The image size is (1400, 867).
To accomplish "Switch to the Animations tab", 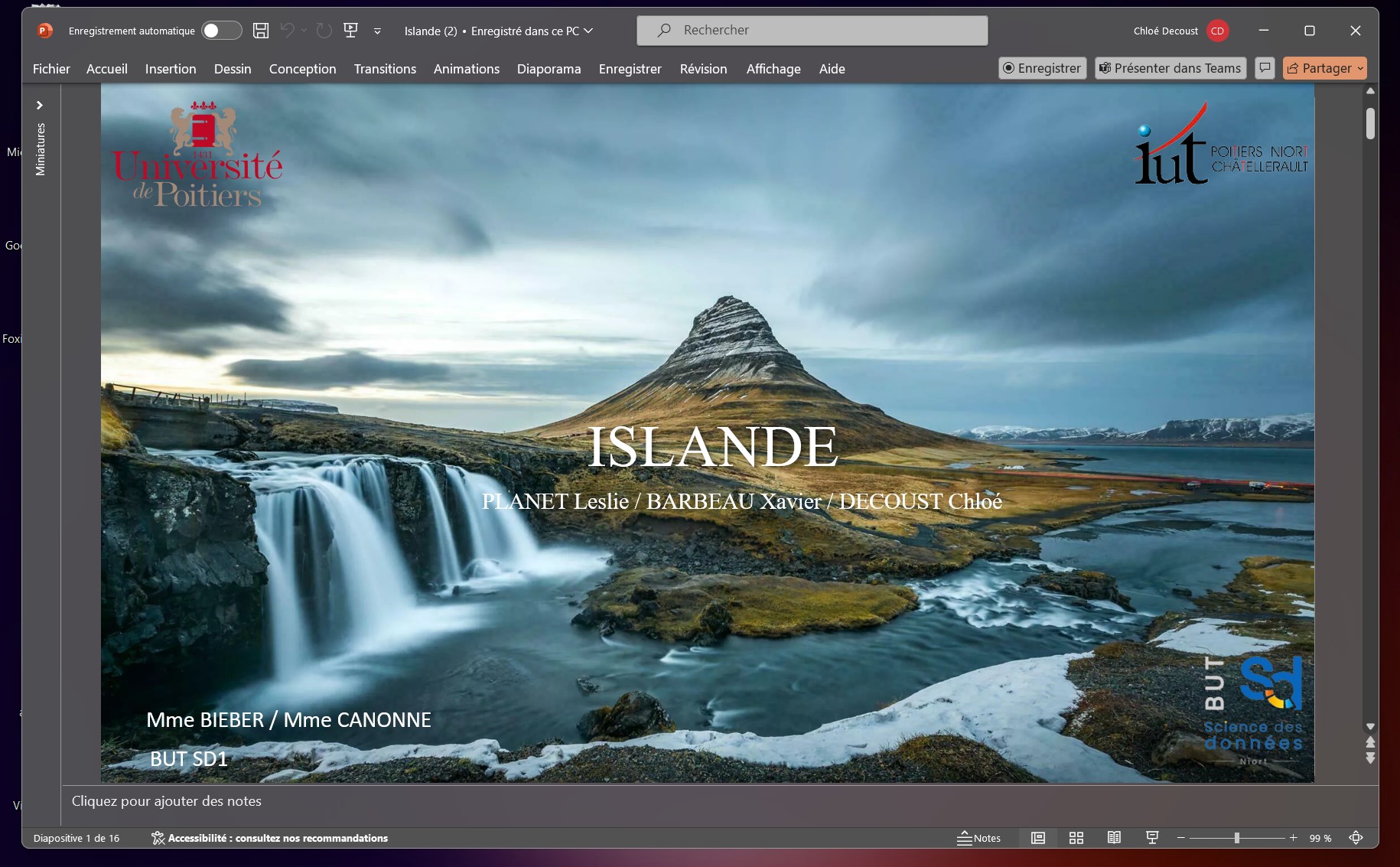I will pyautogui.click(x=466, y=69).
